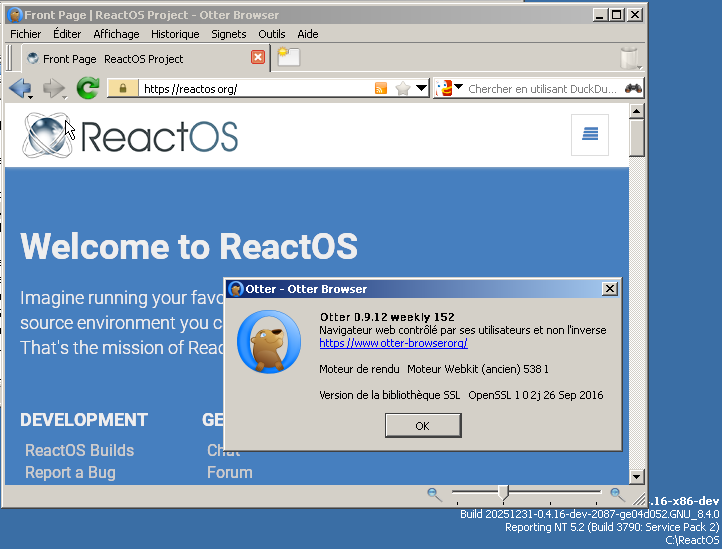Click the zoom in magnifier in status bar
This screenshot has width=722, height=549.
point(618,493)
